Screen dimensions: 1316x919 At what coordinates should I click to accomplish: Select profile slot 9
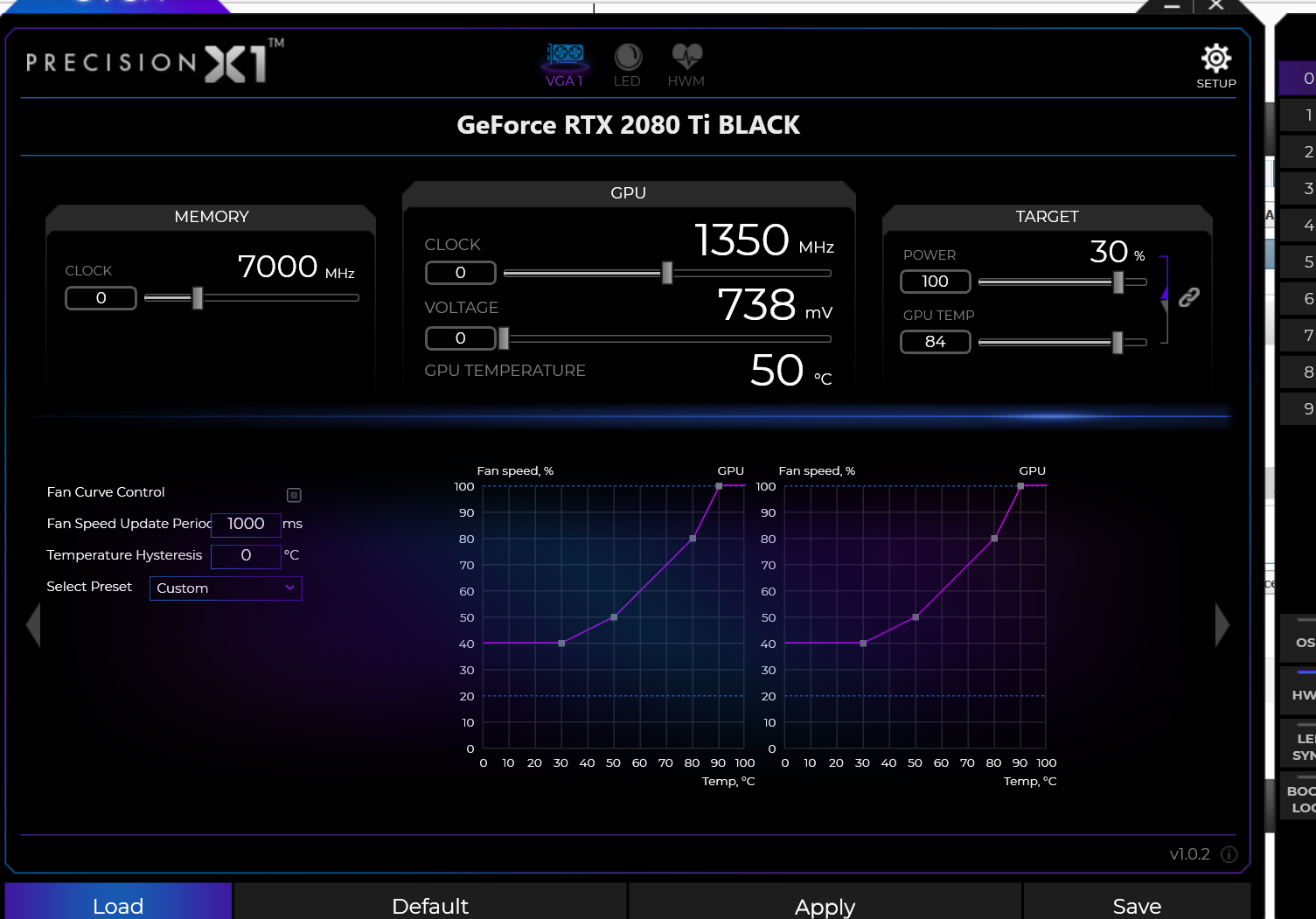pos(1299,408)
